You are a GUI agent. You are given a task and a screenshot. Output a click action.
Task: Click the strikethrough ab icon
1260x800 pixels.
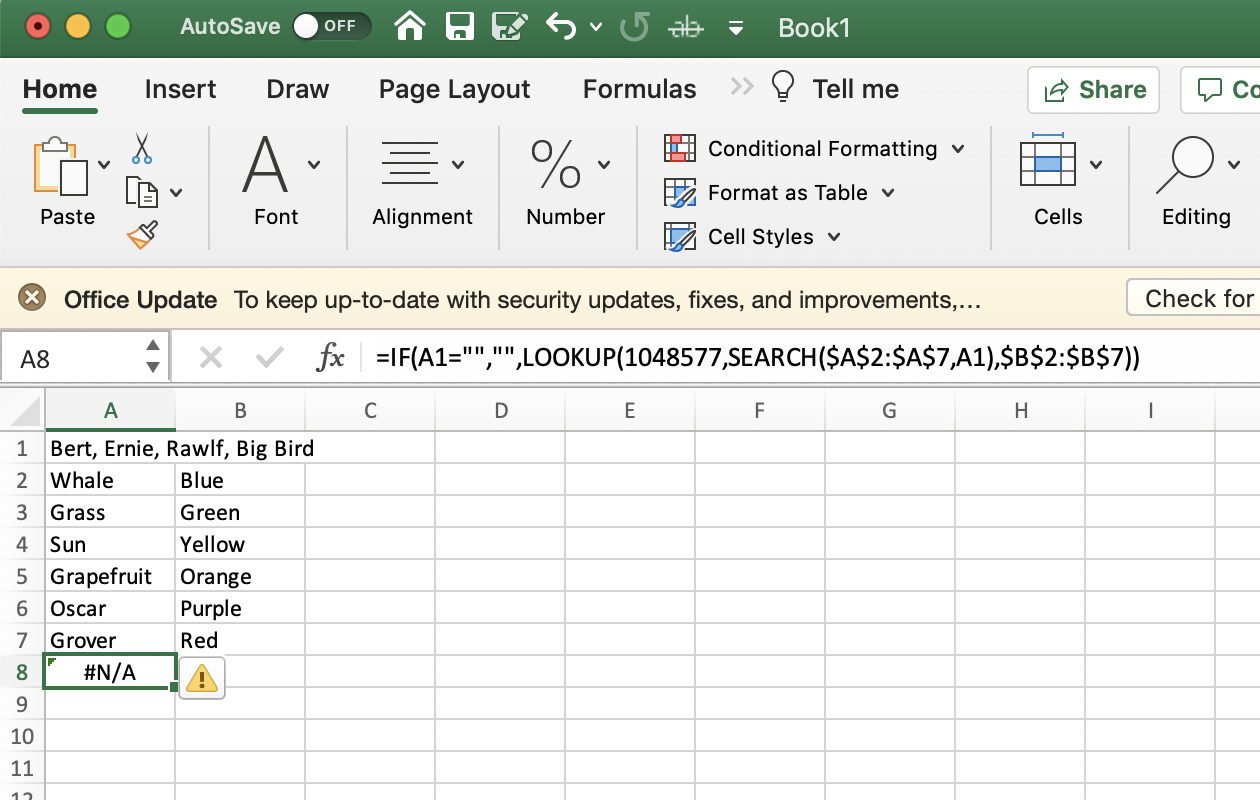[686, 28]
